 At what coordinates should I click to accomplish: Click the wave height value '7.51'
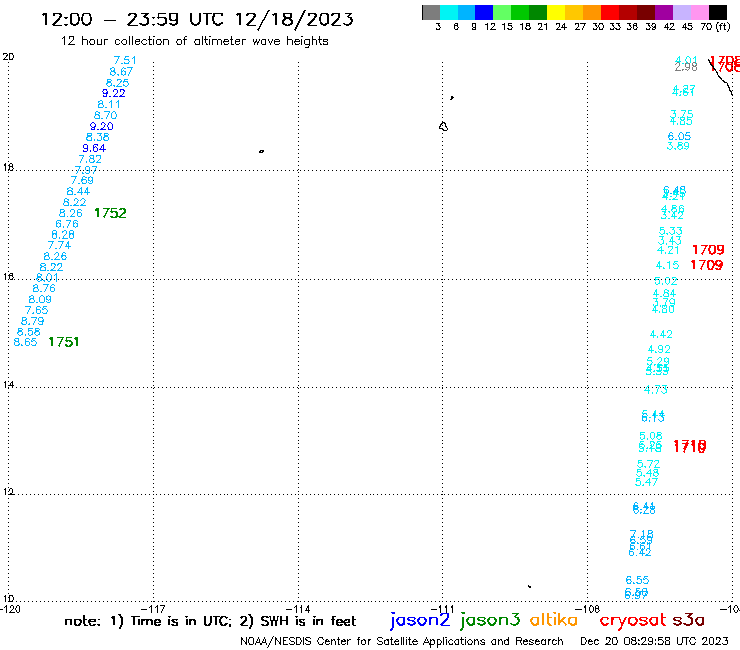click(125, 60)
